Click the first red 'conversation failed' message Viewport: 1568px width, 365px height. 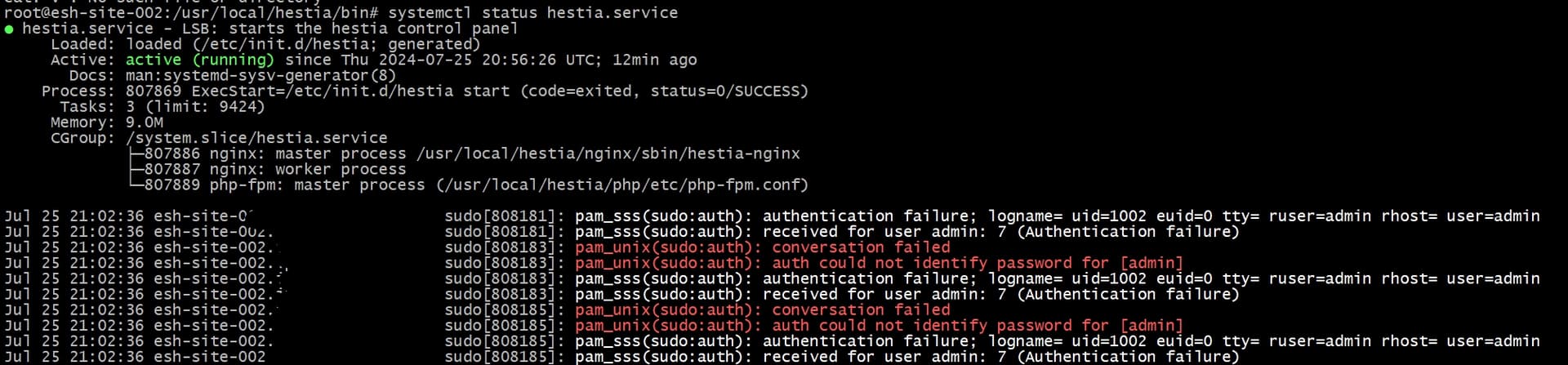763,247
